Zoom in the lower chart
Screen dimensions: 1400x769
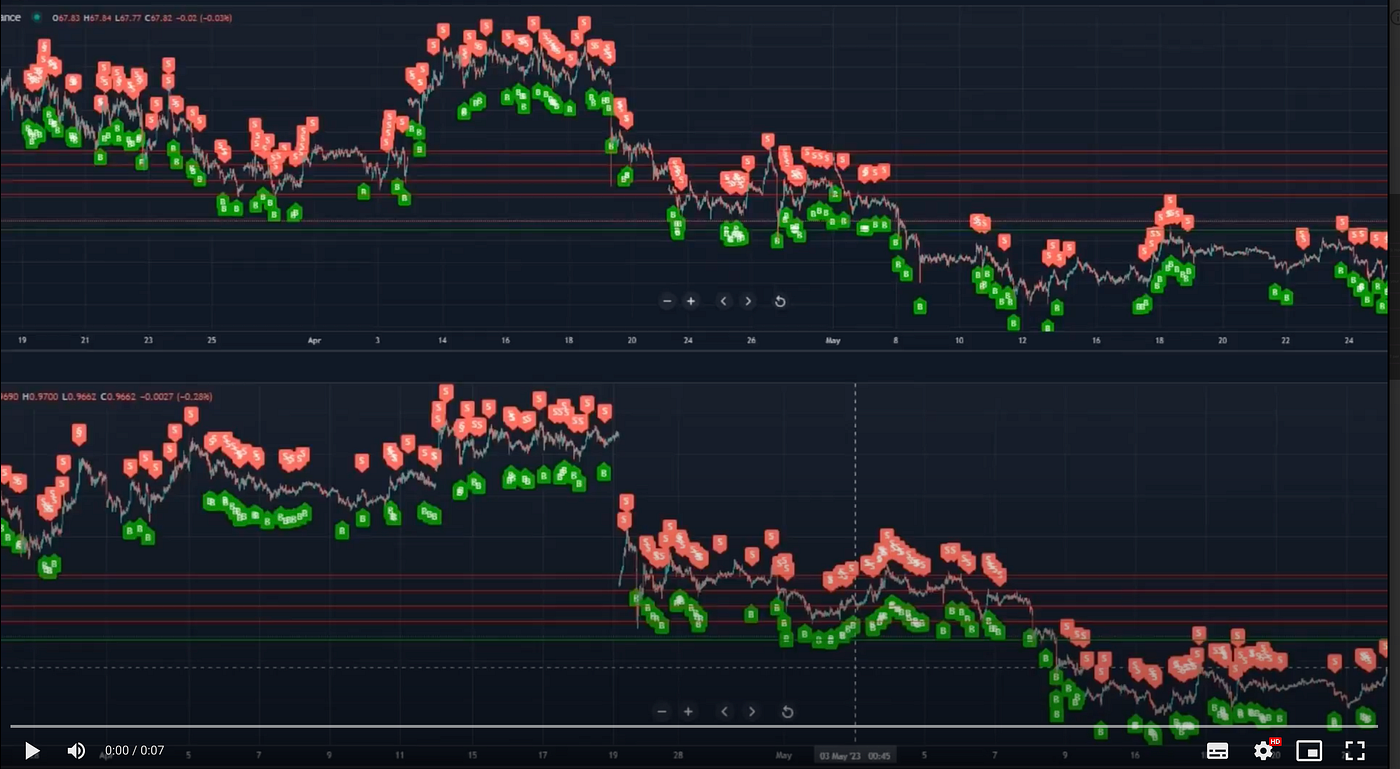(688, 712)
